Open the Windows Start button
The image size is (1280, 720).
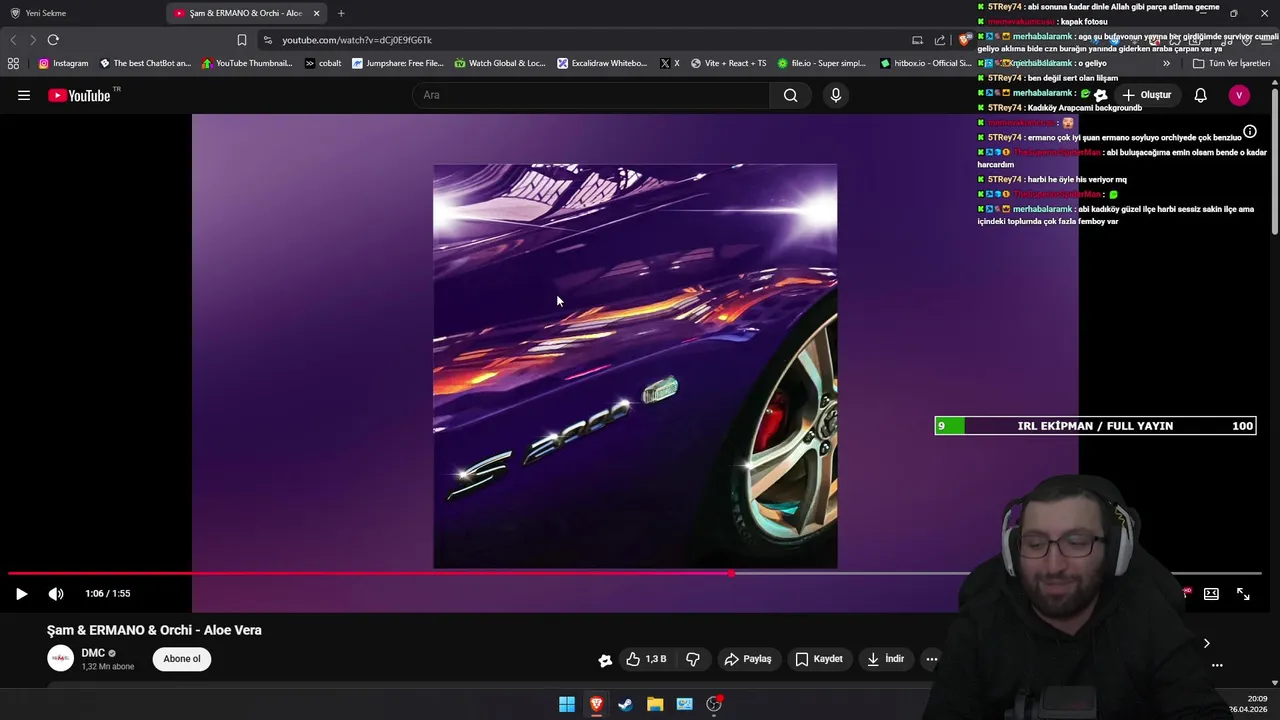coord(567,704)
